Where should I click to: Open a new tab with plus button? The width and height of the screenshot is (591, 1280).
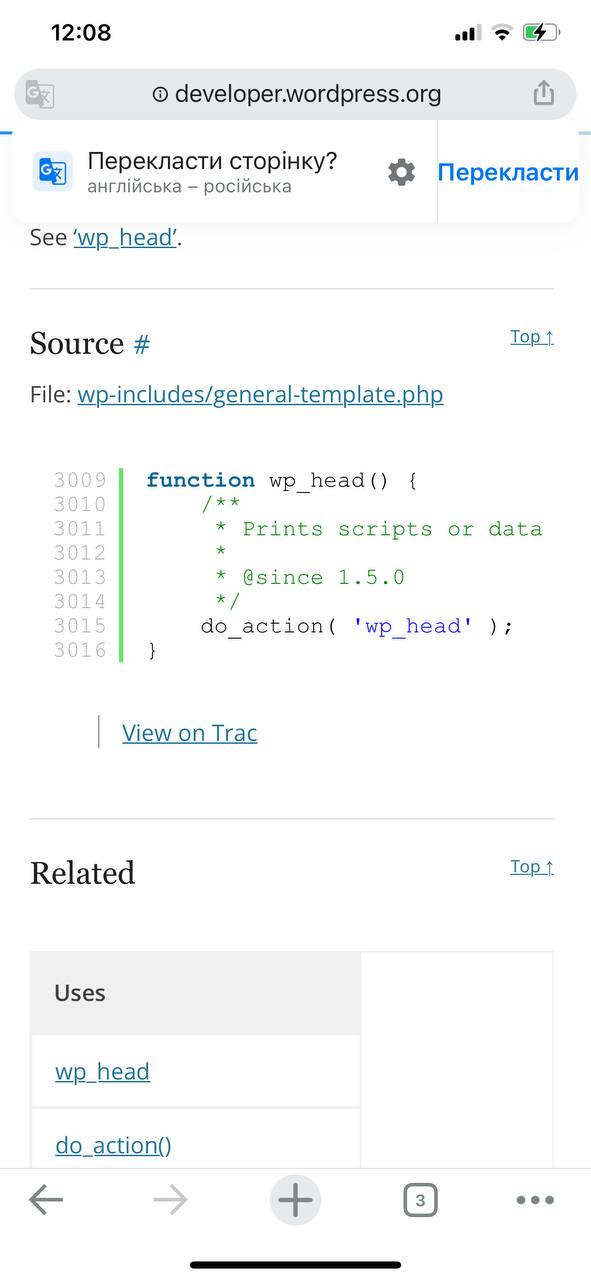click(295, 1200)
